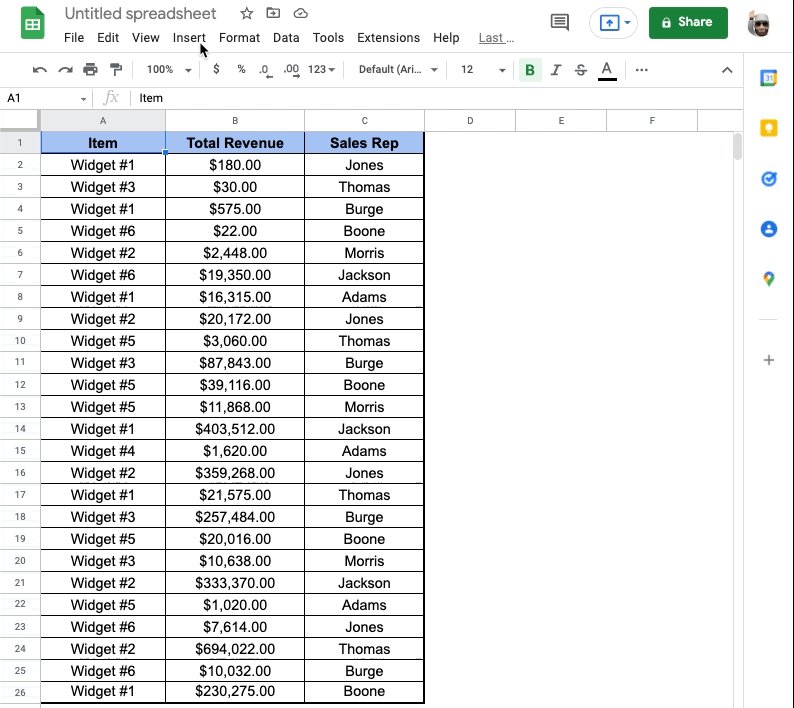Select the Sales Rep header cell

364,143
